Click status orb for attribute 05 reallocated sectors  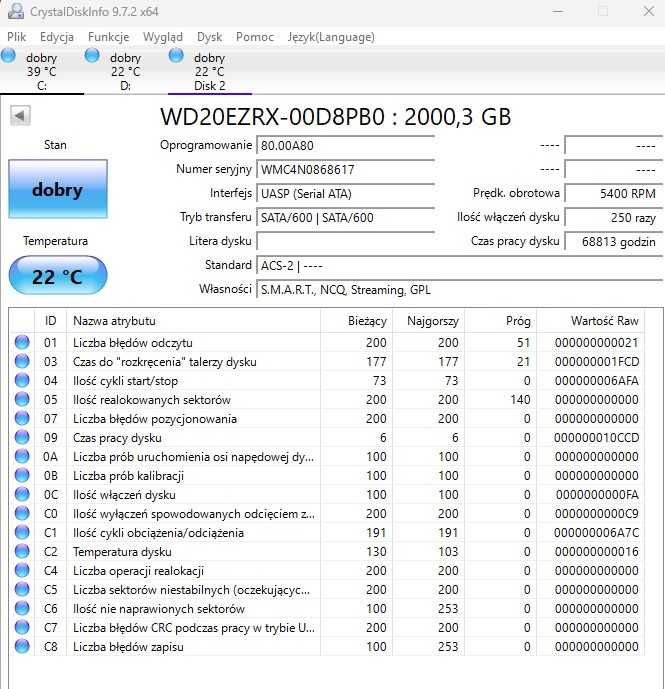[22, 399]
